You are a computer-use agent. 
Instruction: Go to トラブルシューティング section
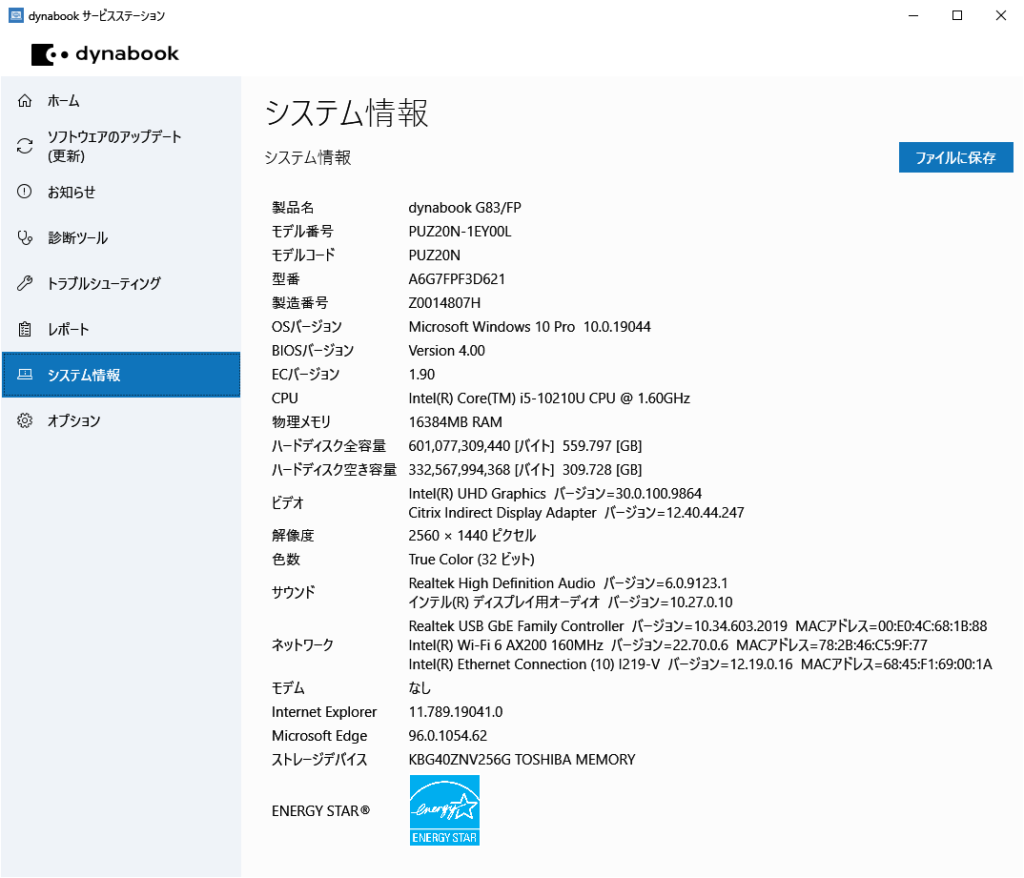tap(121, 283)
